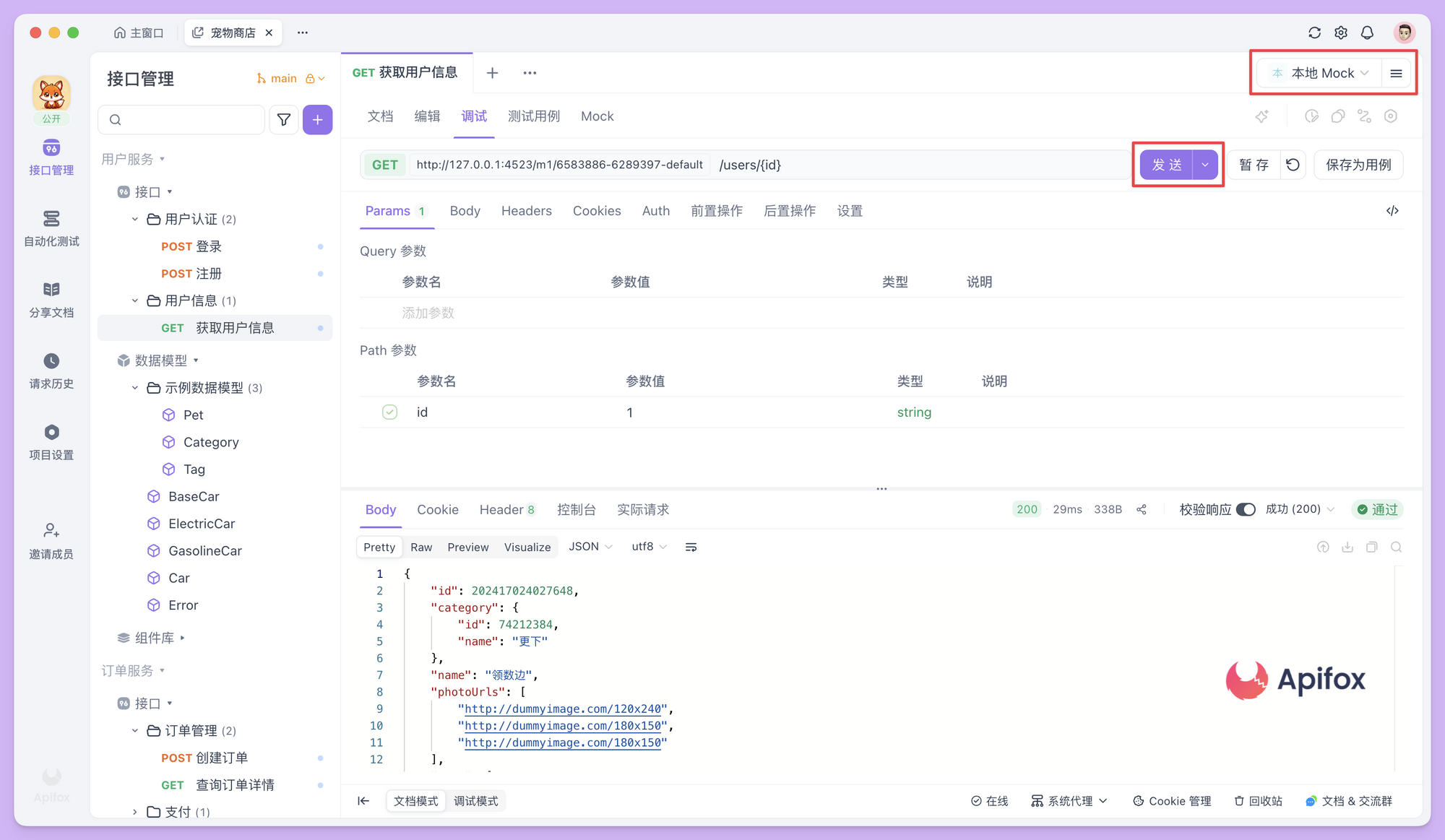Toggle the 校验响应 switch
This screenshot has height=840, width=1445.
1246,509
